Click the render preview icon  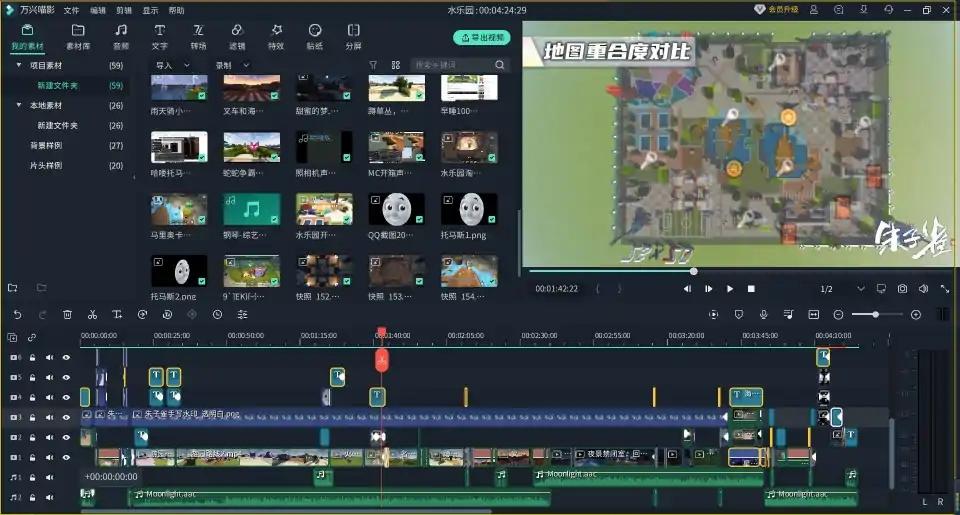713,314
